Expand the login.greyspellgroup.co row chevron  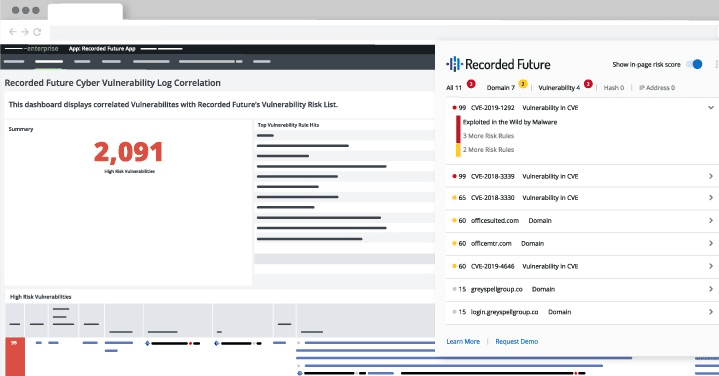(x=711, y=312)
